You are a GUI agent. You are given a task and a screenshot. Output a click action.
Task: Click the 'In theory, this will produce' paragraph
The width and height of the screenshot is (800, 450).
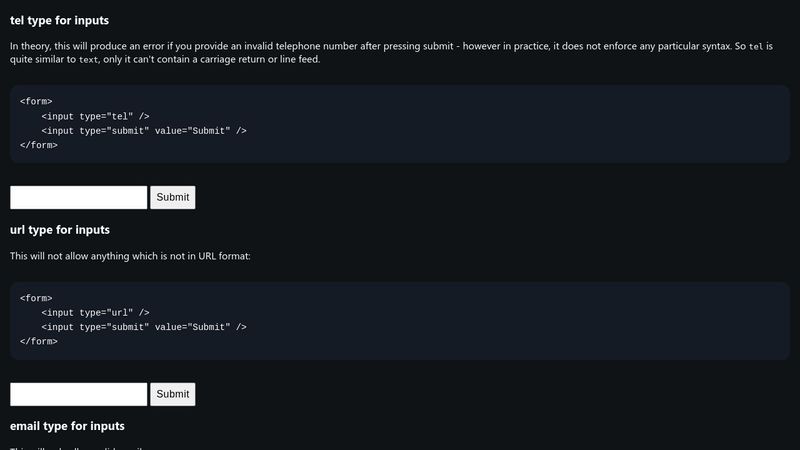click(391, 53)
